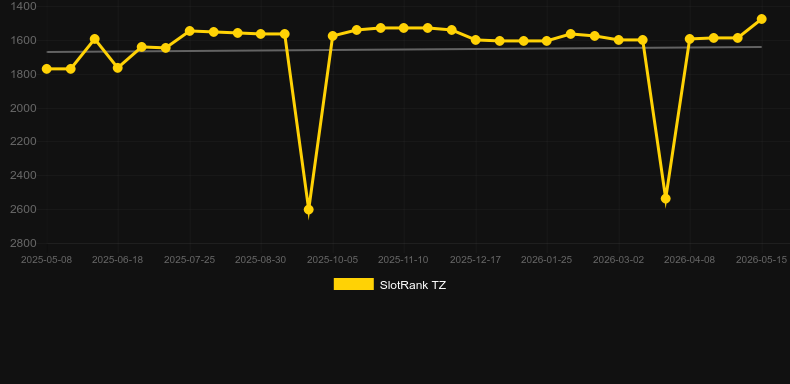Select the data point above 2026-03-02
This screenshot has height=384, width=790.
point(619,40)
